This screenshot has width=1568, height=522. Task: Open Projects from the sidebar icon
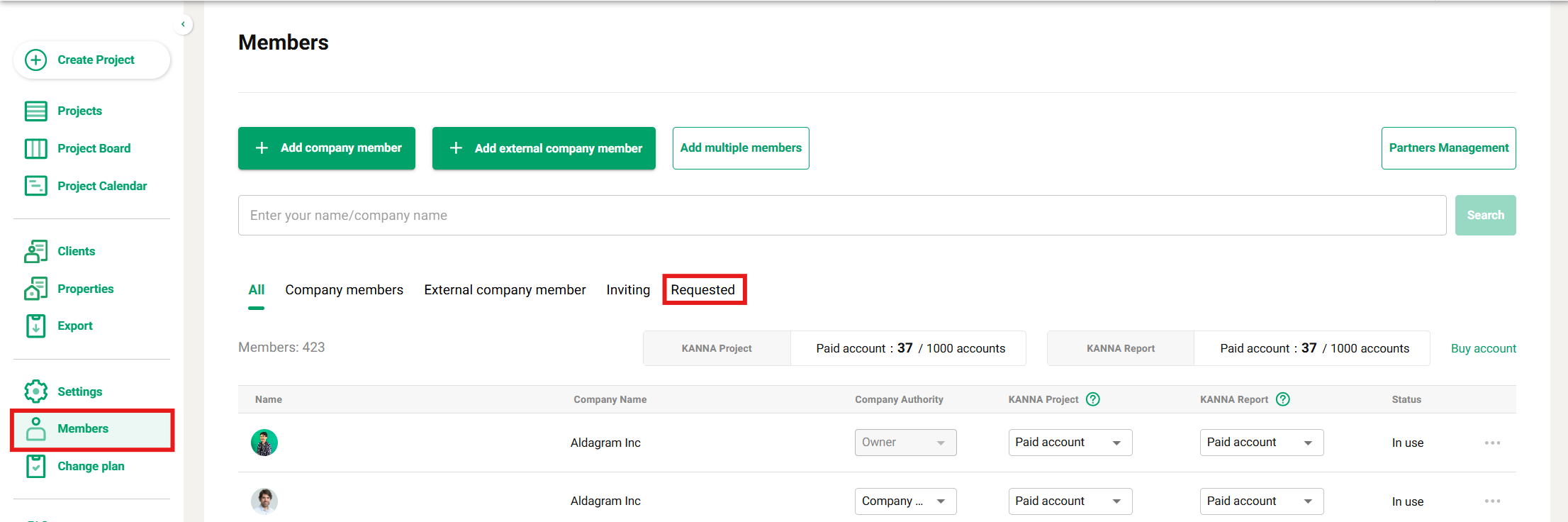pyautogui.click(x=36, y=111)
